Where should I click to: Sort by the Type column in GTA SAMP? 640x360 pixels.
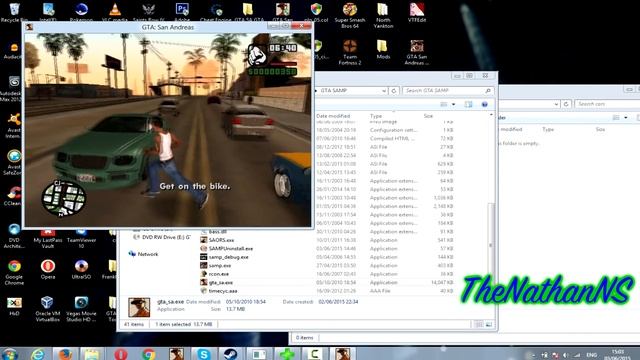[376, 116]
